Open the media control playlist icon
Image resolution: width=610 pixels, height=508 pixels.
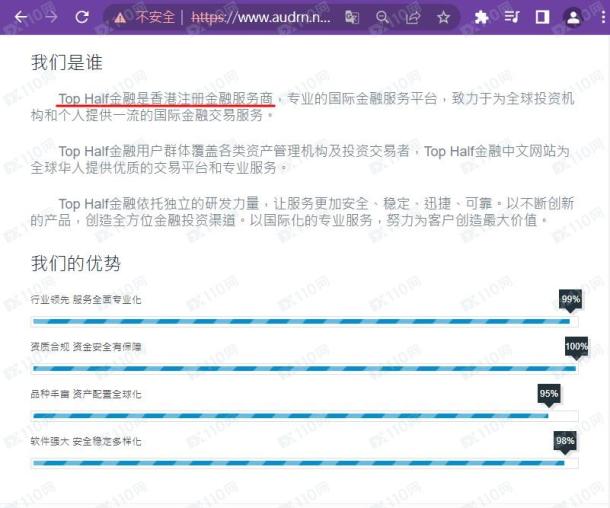tap(512, 17)
